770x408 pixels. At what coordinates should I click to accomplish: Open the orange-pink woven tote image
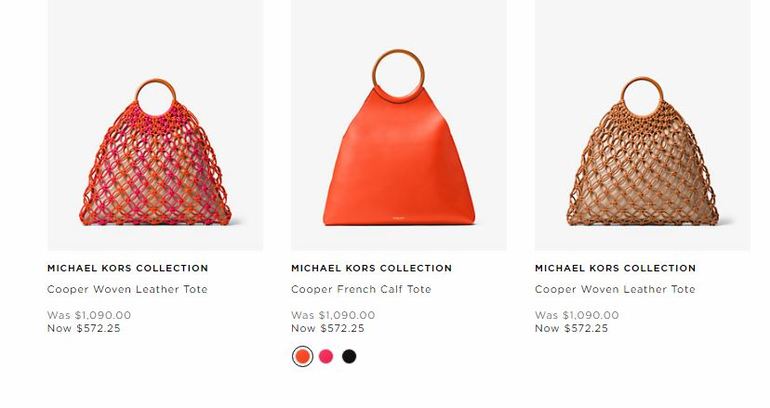[x=155, y=125]
